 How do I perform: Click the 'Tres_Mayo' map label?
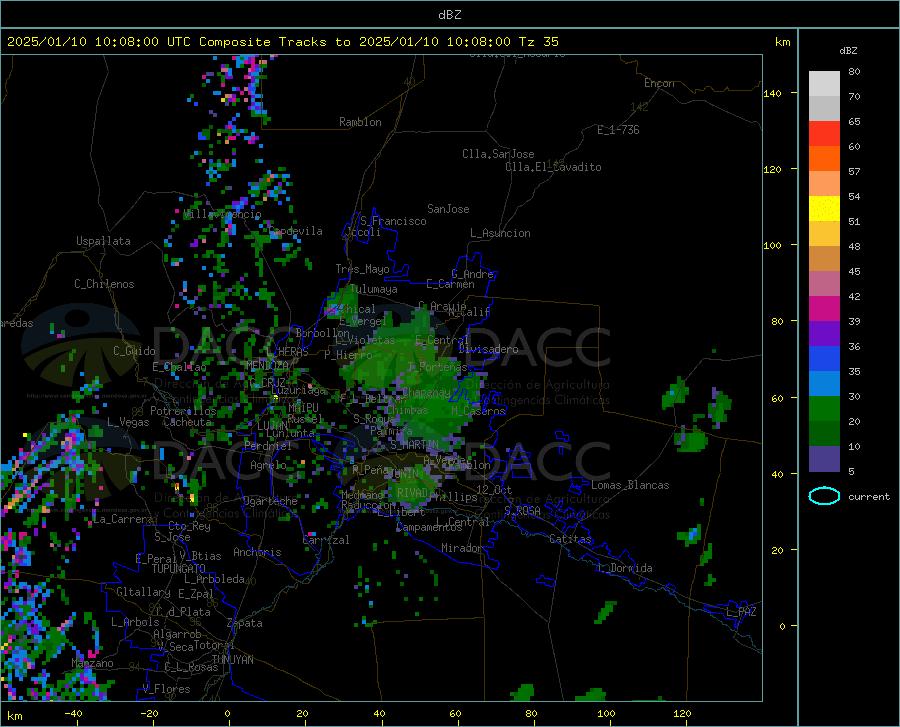[x=362, y=269]
